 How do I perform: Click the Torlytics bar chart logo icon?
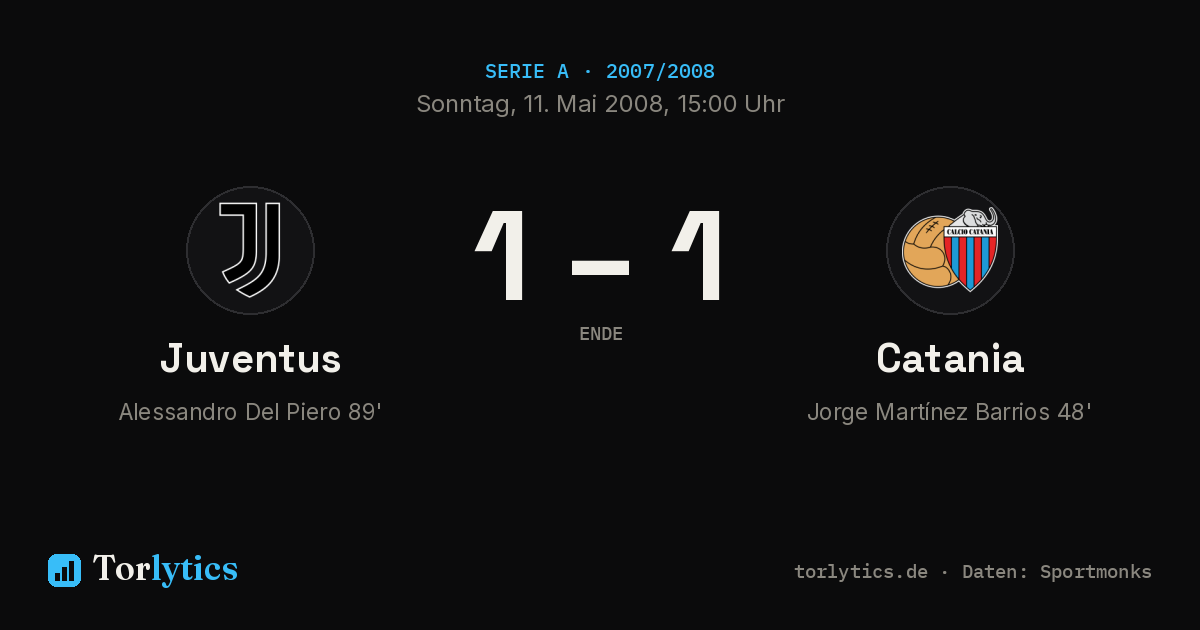(x=64, y=570)
